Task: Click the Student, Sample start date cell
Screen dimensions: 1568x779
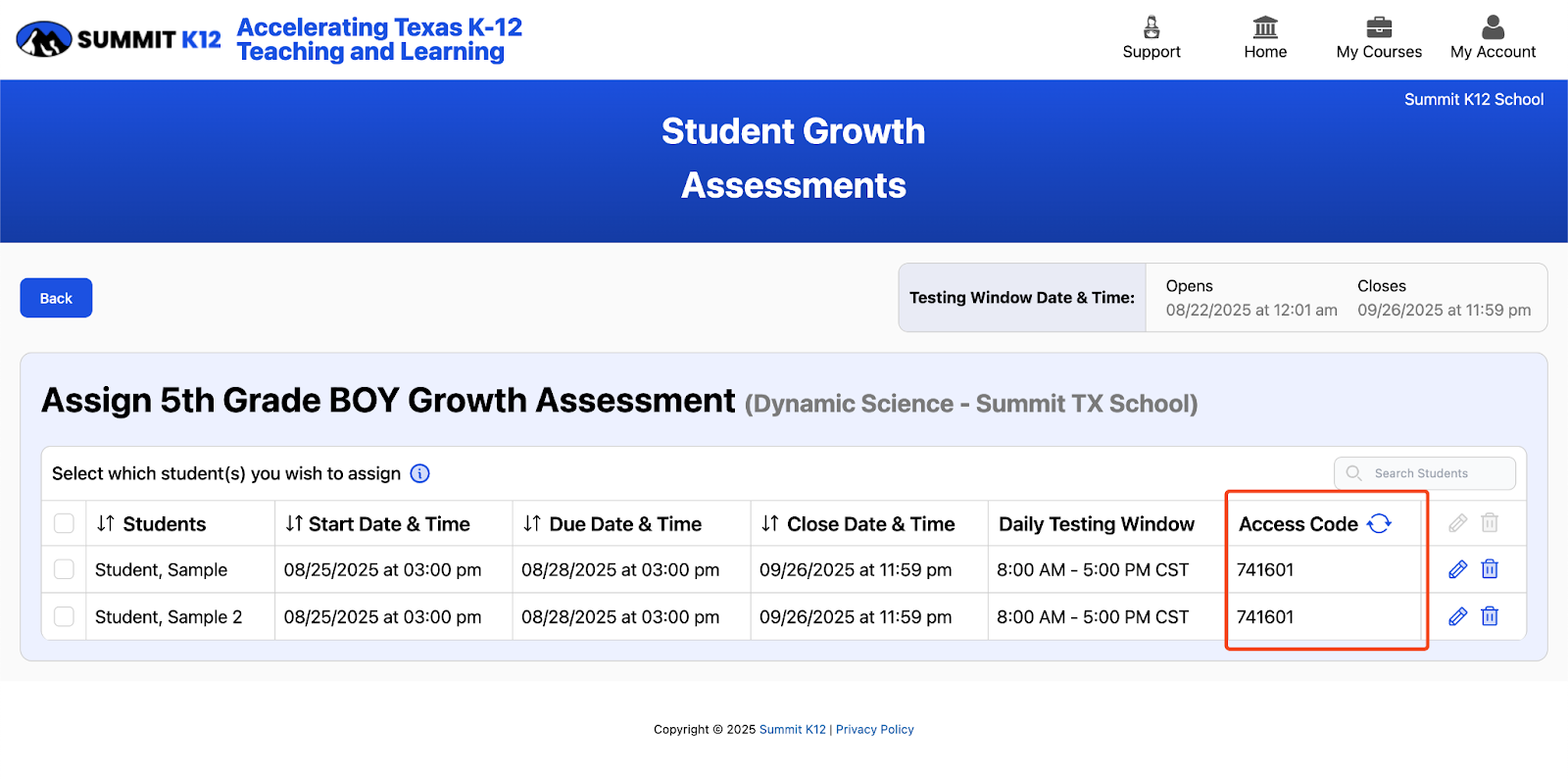Action: tap(382, 569)
